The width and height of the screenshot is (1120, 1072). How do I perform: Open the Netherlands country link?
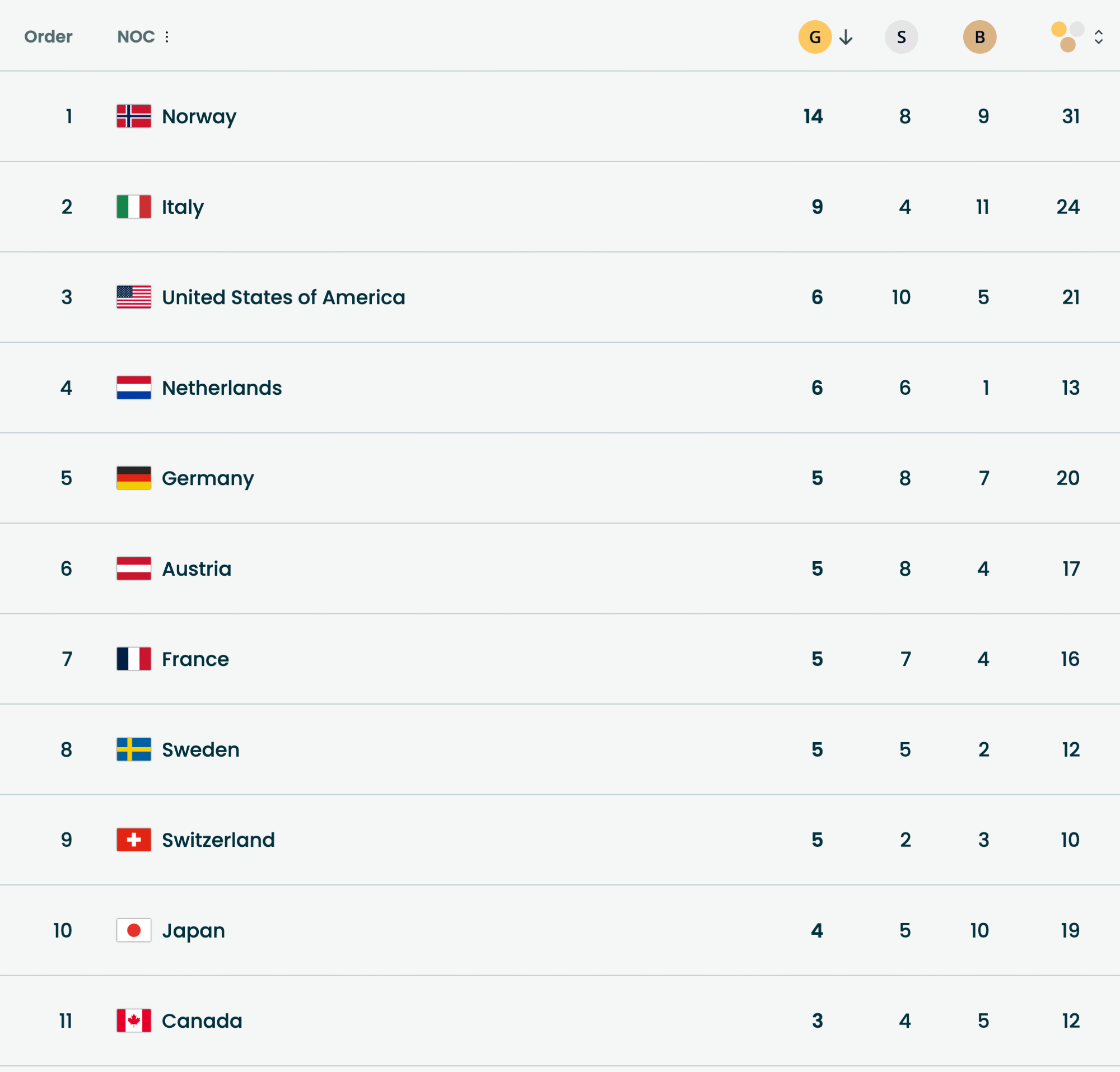222,388
